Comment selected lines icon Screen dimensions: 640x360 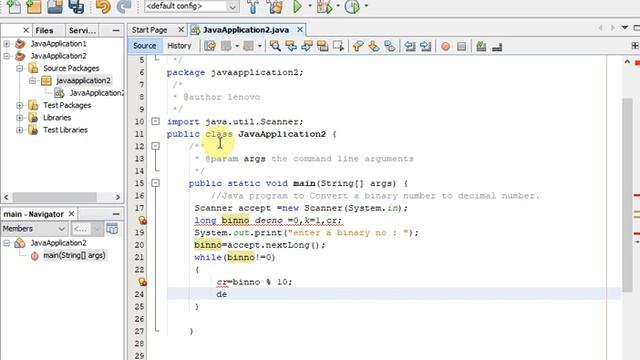[481, 46]
